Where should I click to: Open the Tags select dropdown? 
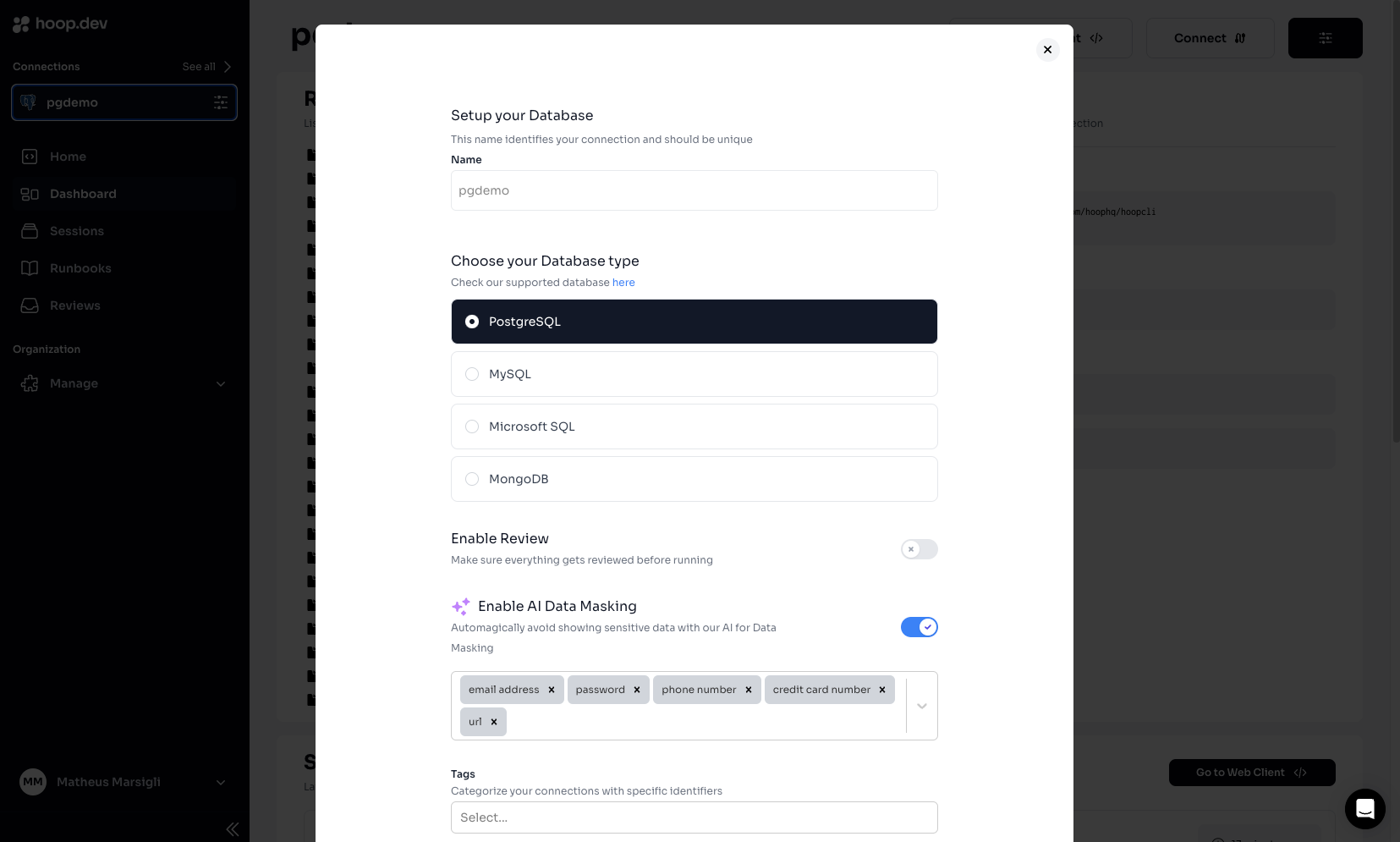694,817
